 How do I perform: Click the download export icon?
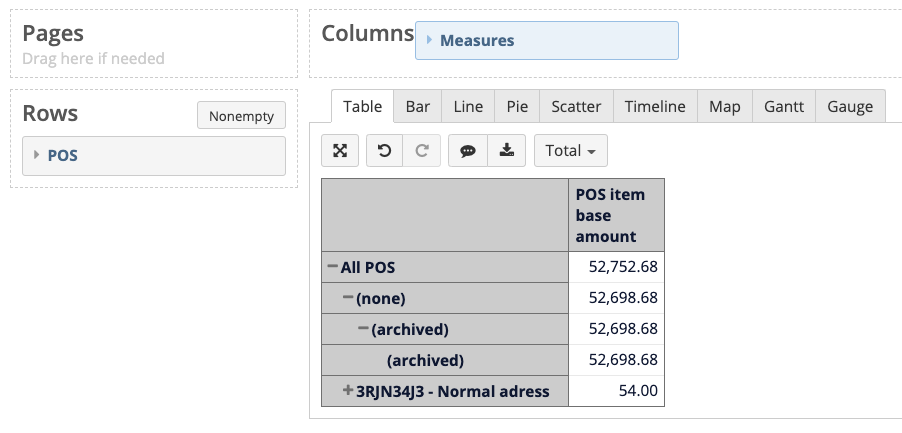(507, 151)
